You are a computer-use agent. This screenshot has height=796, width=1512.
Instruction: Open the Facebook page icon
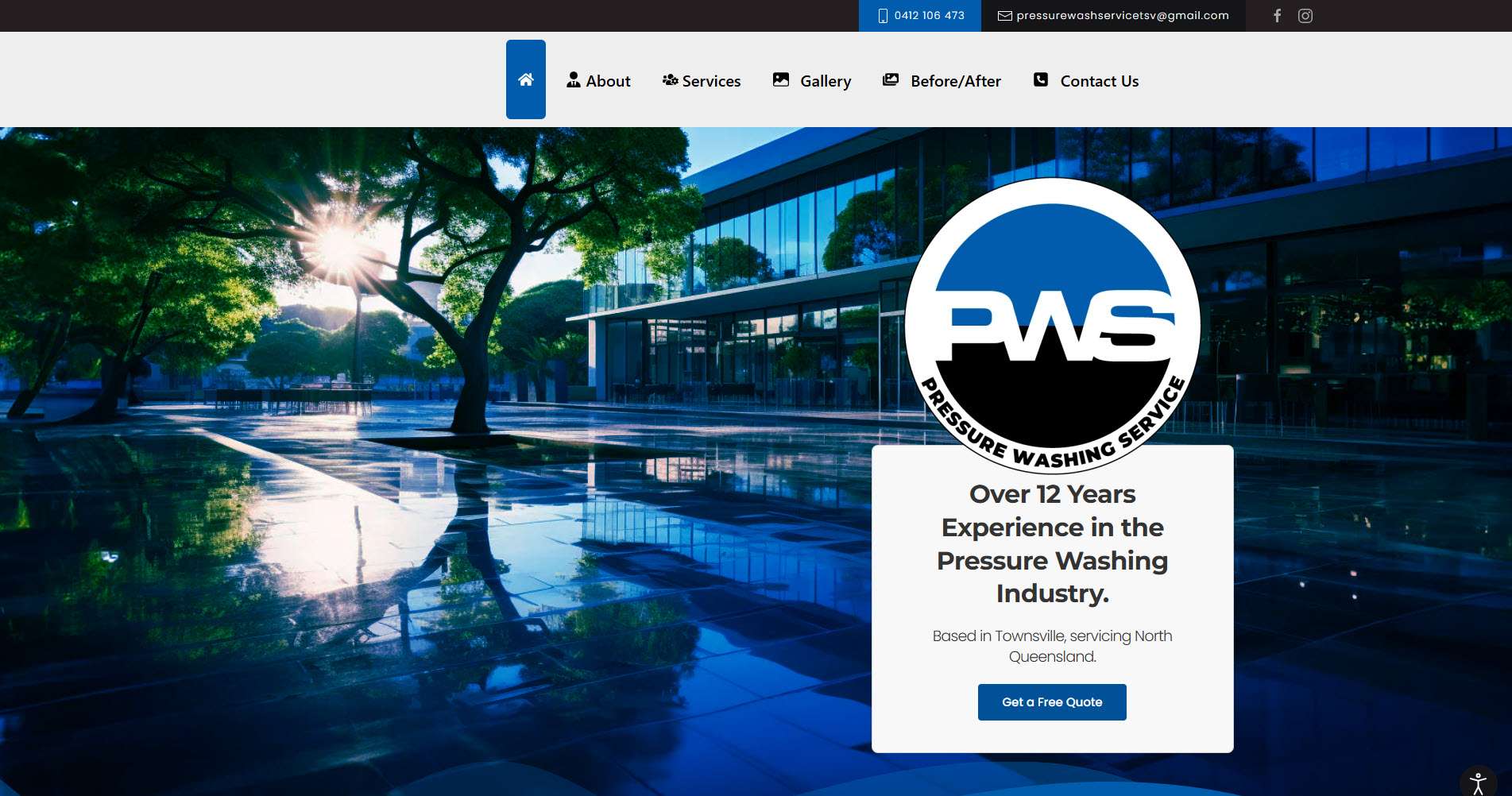pos(1277,16)
